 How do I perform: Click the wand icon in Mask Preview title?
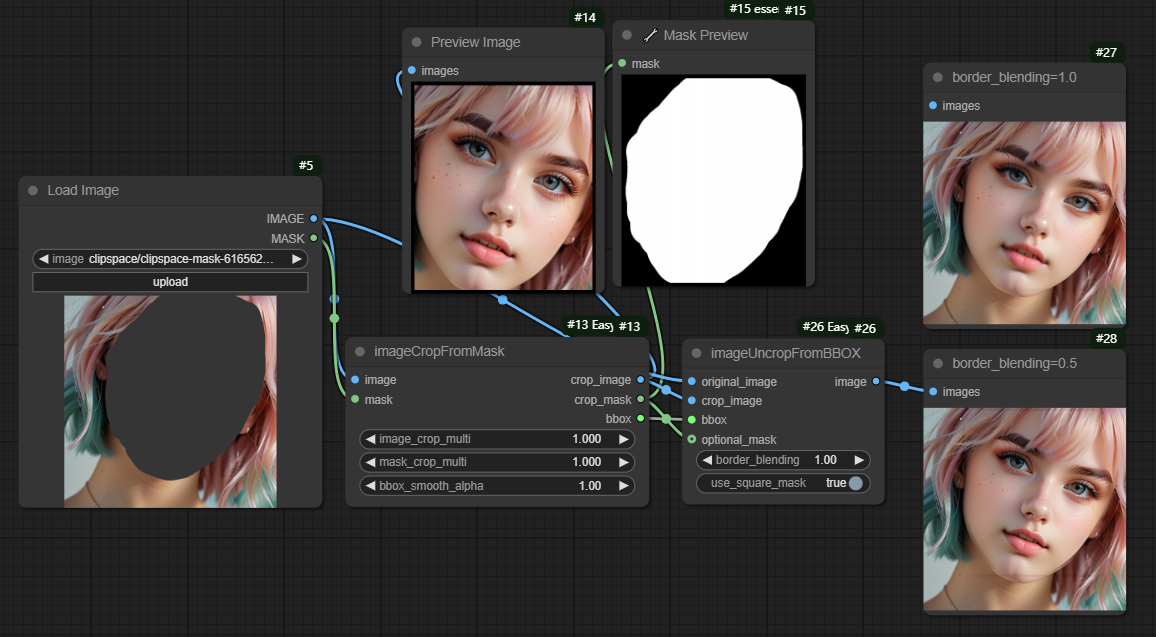(x=650, y=35)
